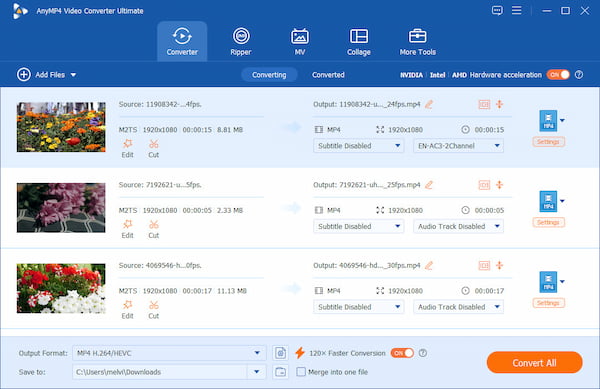The height and width of the screenshot is (389, 600).
Task: Open Settings for 11908342 video
Action: coord(548,142)
